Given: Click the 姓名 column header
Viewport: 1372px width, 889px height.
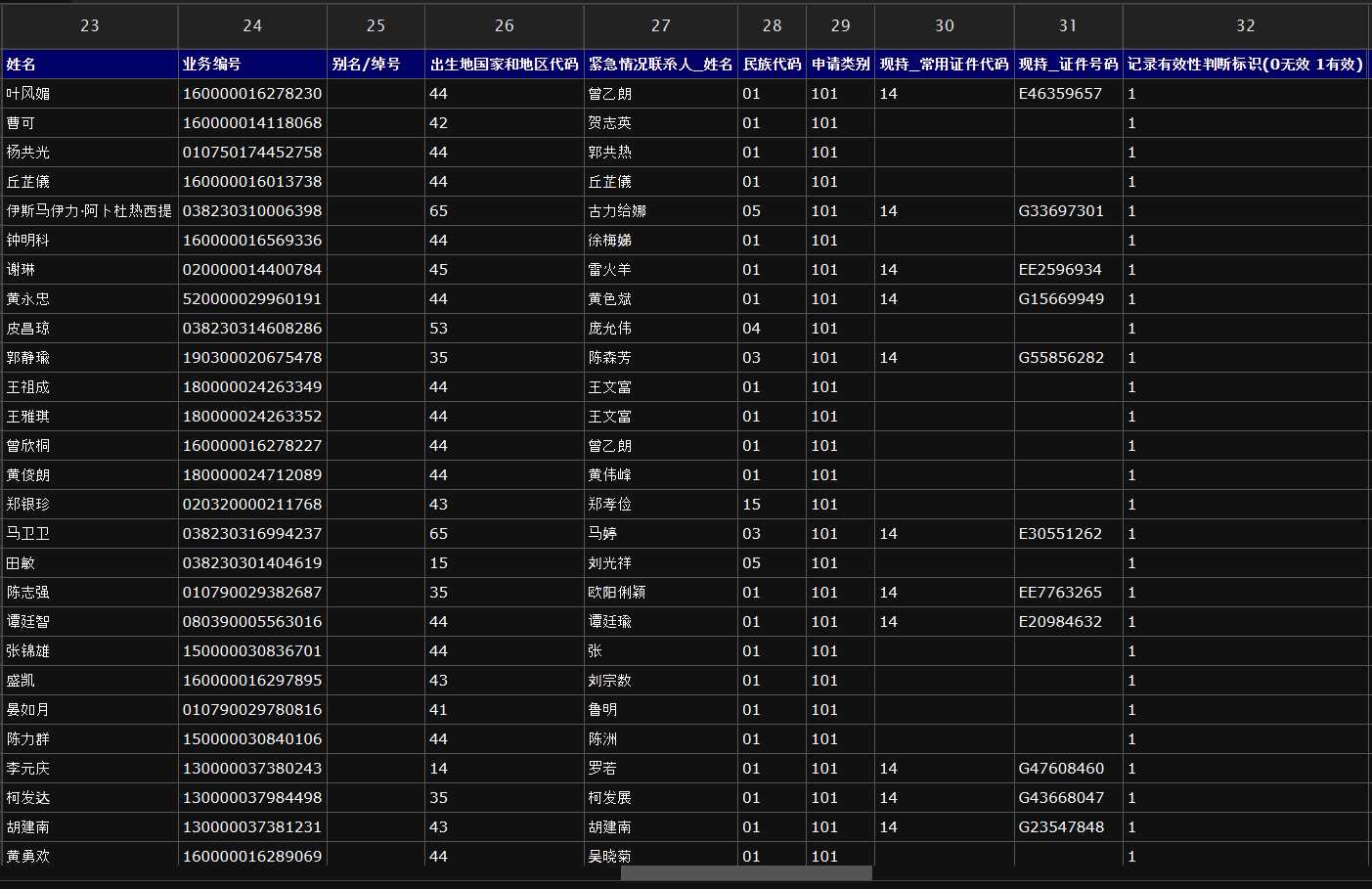Looking at the screenshot, I should 90,64.
